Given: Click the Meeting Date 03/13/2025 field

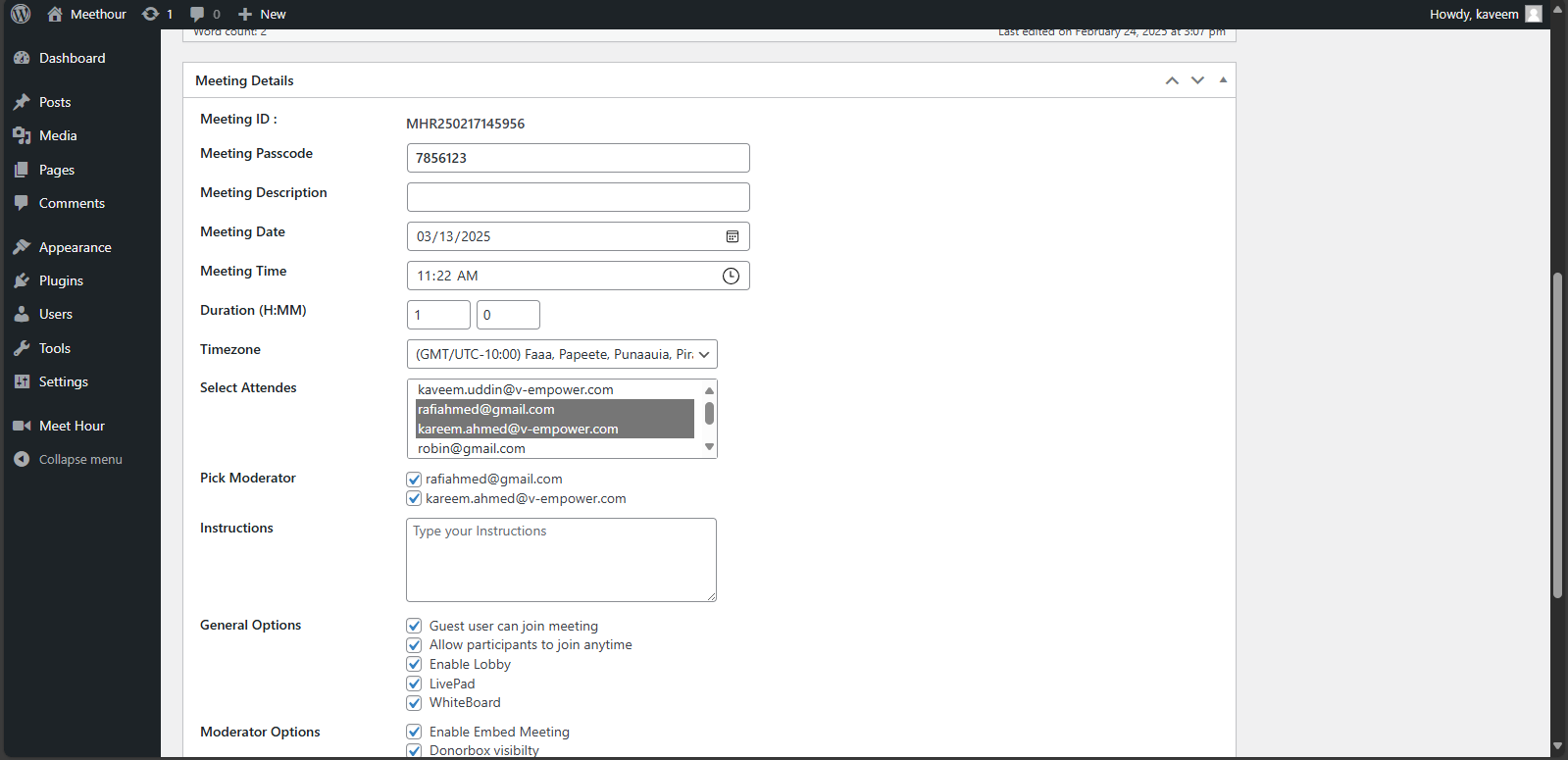Looking at the screenshot, I should (579, 236).
